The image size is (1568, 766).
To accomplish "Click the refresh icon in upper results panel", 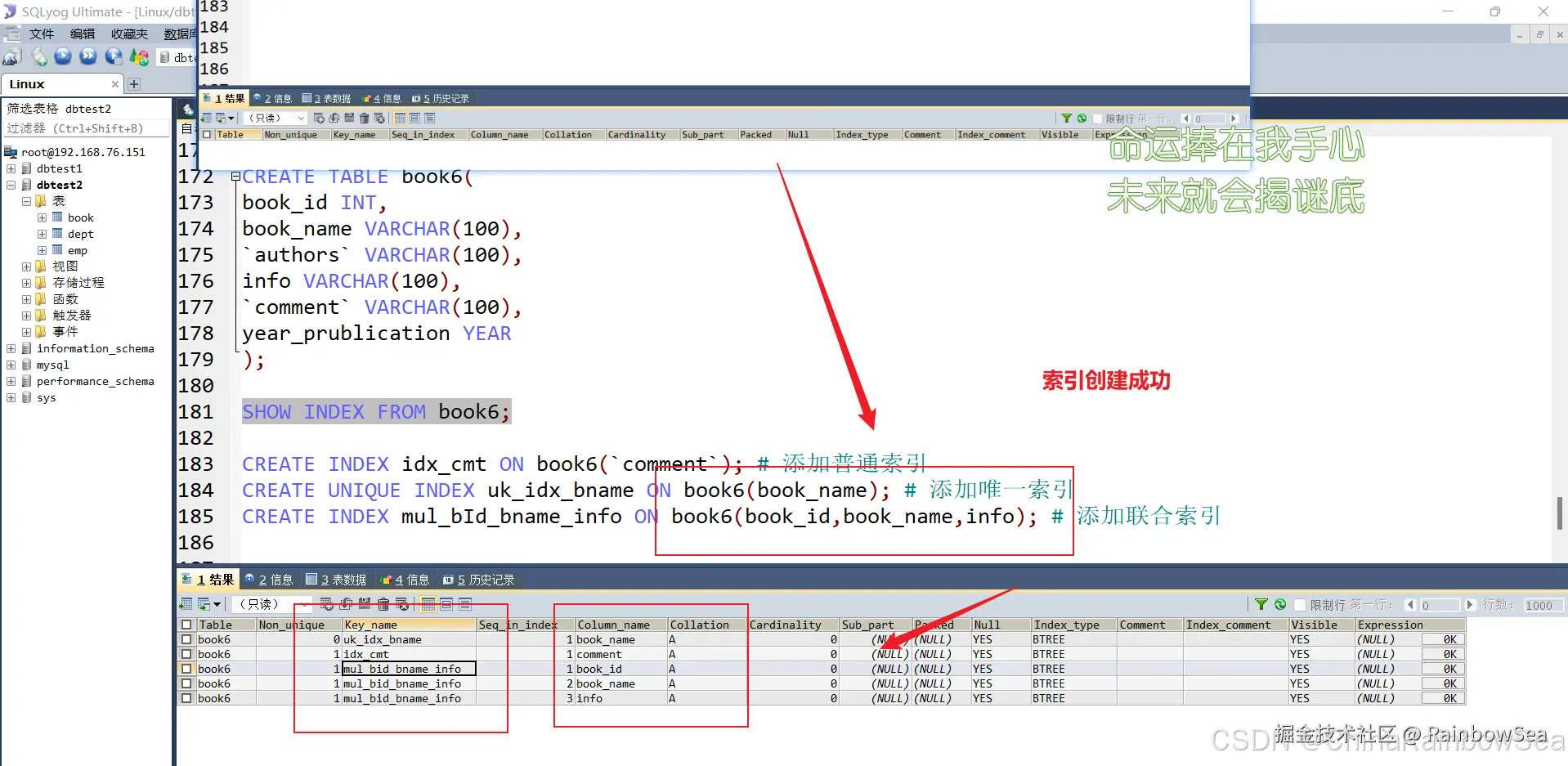I will 1082,119.
